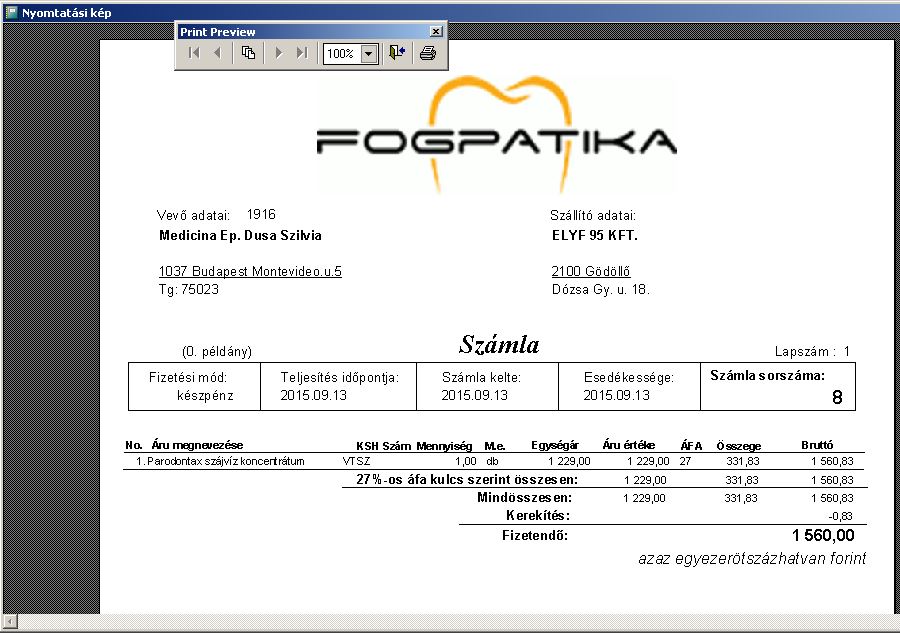Viewport: 900px width, 633px height.
Task: Select supplier name "ELYF 95 KFT."
Action: pyautogui.click(x=595, y=235)
